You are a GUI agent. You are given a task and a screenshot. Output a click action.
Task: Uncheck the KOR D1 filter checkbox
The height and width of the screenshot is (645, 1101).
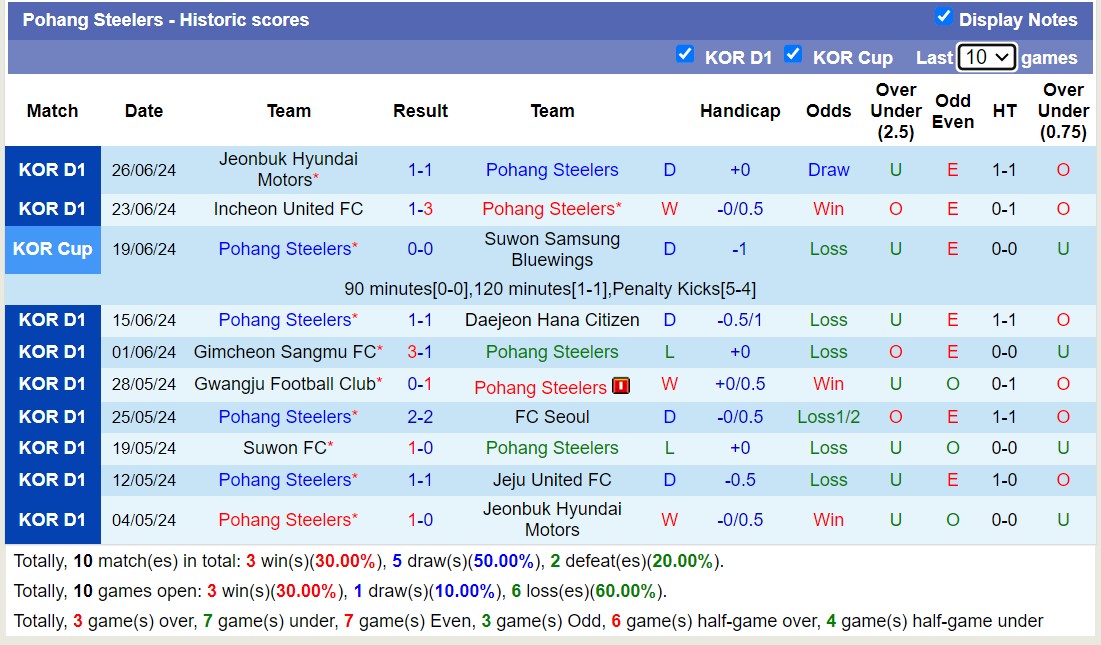[686, 56]
